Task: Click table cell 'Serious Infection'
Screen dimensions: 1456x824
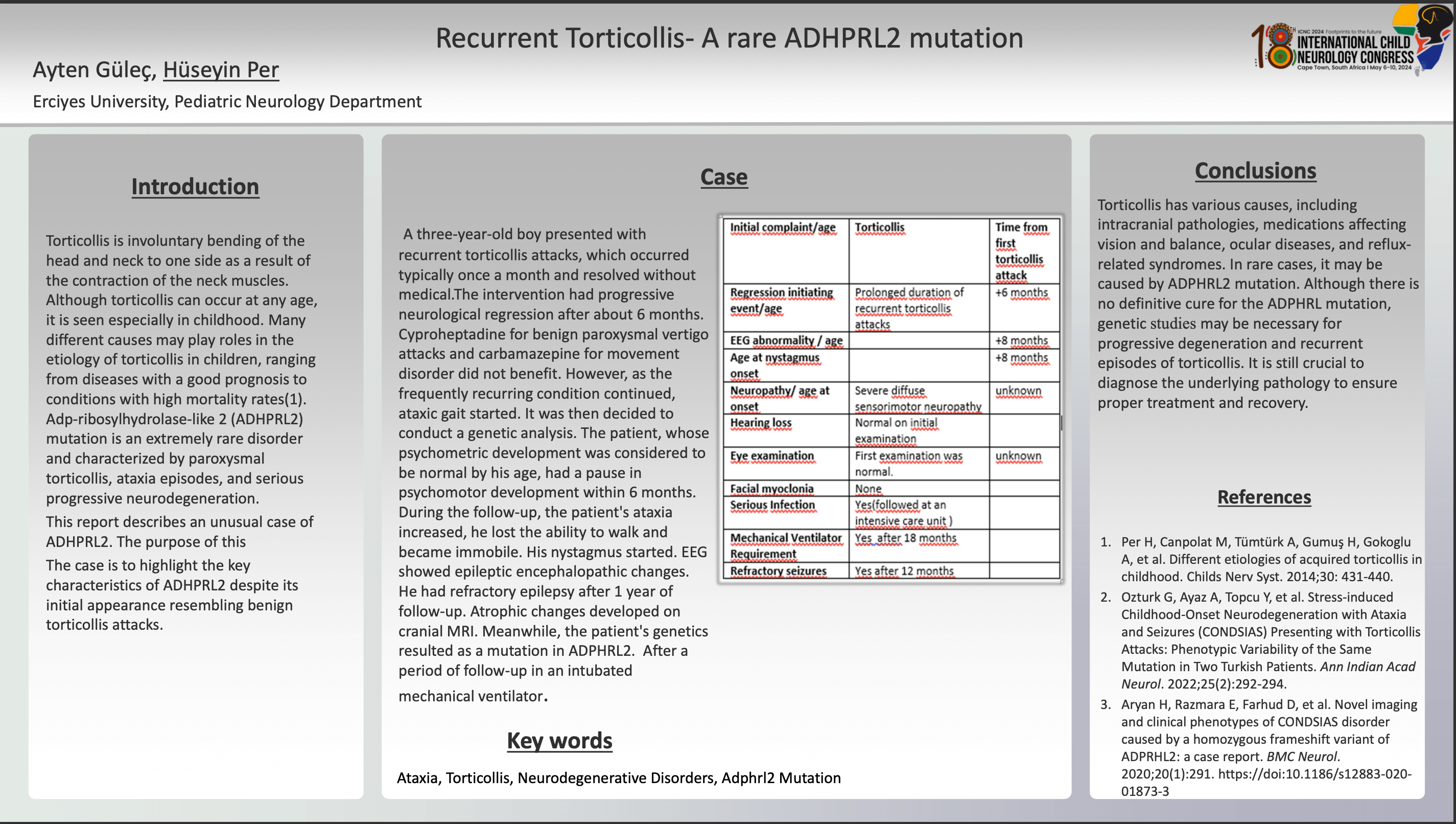Action: [786, 513]
